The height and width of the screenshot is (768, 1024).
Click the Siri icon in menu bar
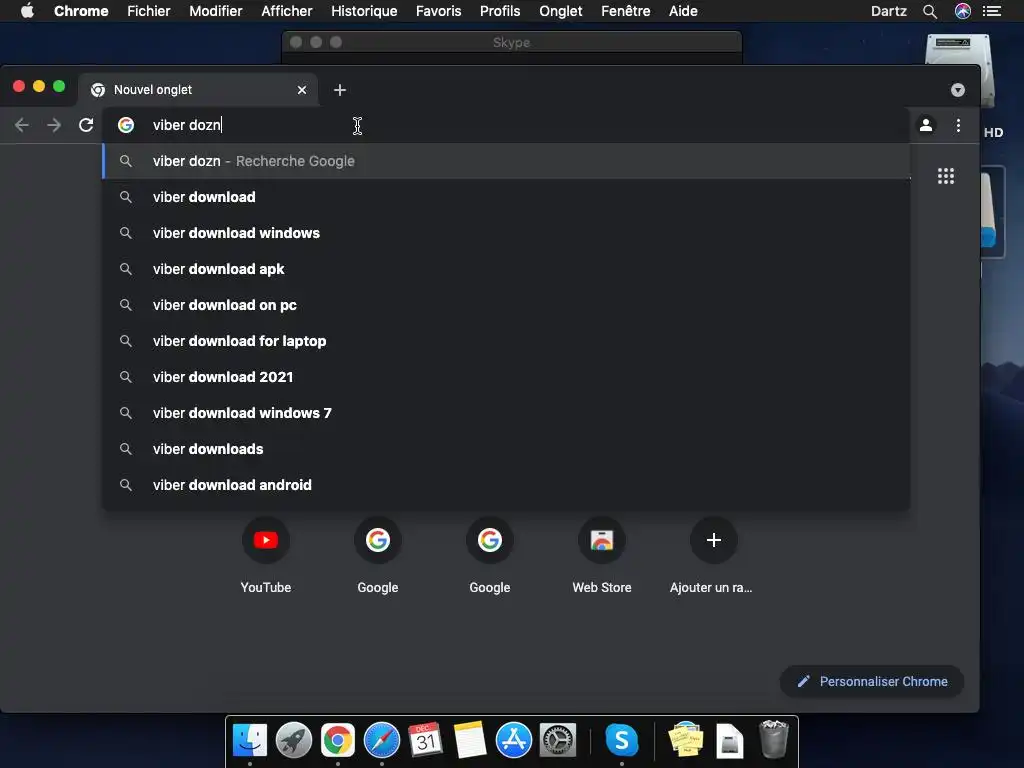(x=963, y=11)
